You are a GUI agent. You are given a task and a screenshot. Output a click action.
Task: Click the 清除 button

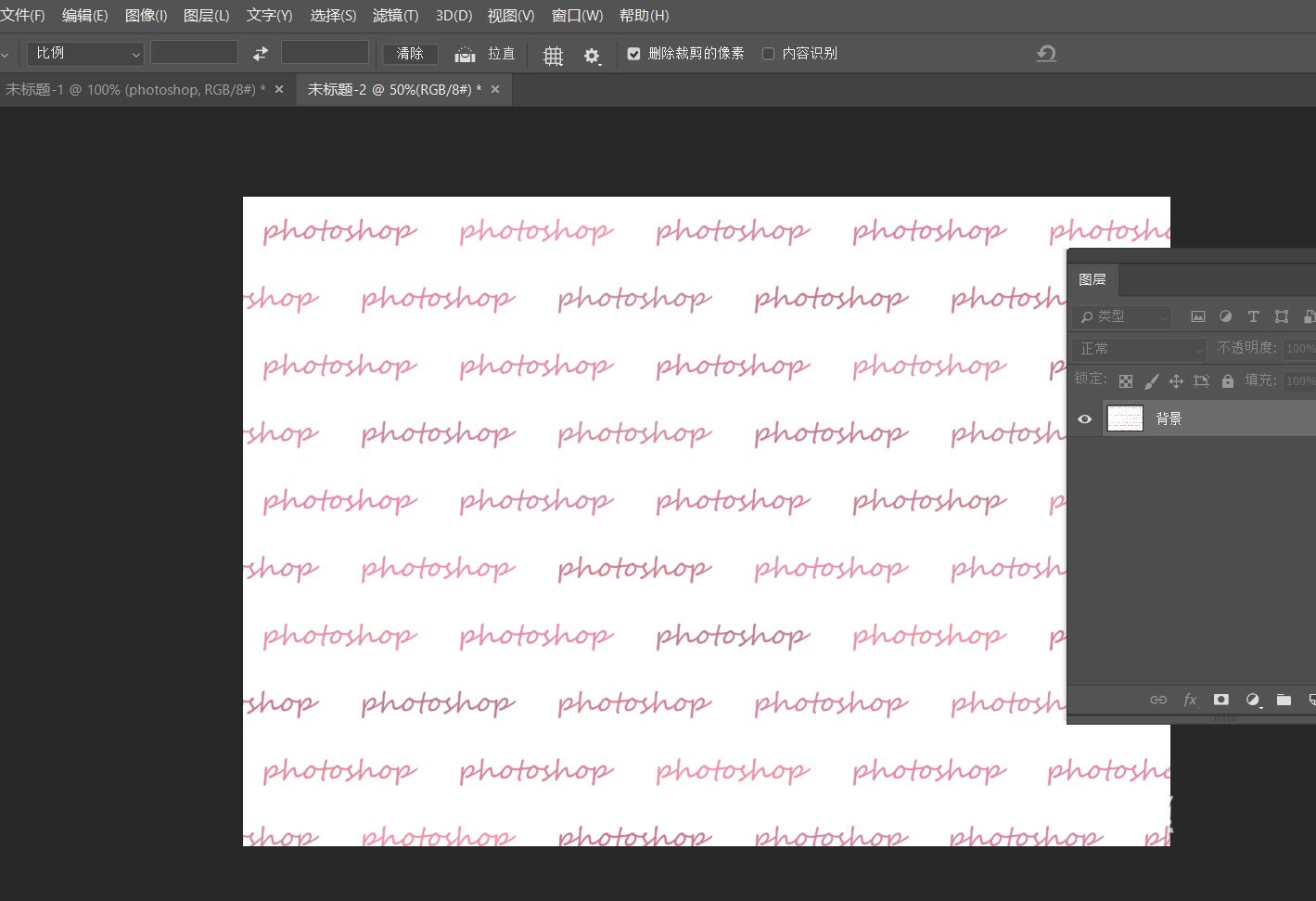410,54
